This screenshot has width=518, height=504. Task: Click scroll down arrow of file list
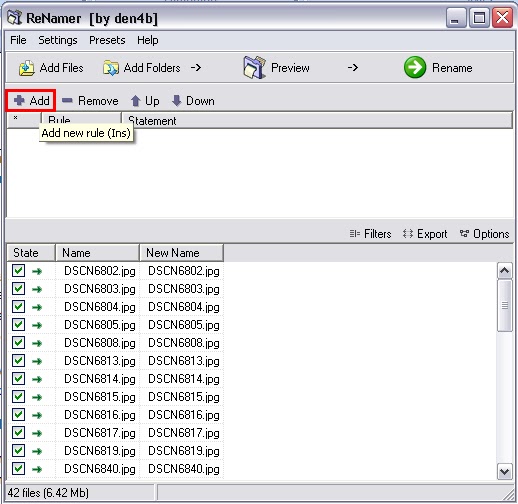pyautogui.click(x=504, y=471)
